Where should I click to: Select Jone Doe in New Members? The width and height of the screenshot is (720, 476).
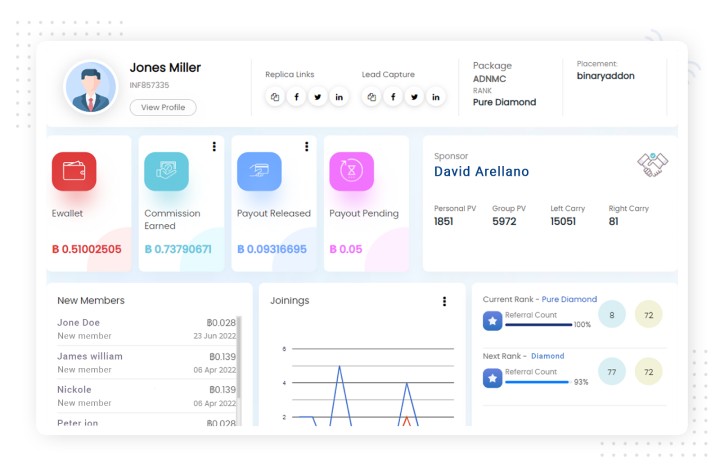[x=79, y=323]
